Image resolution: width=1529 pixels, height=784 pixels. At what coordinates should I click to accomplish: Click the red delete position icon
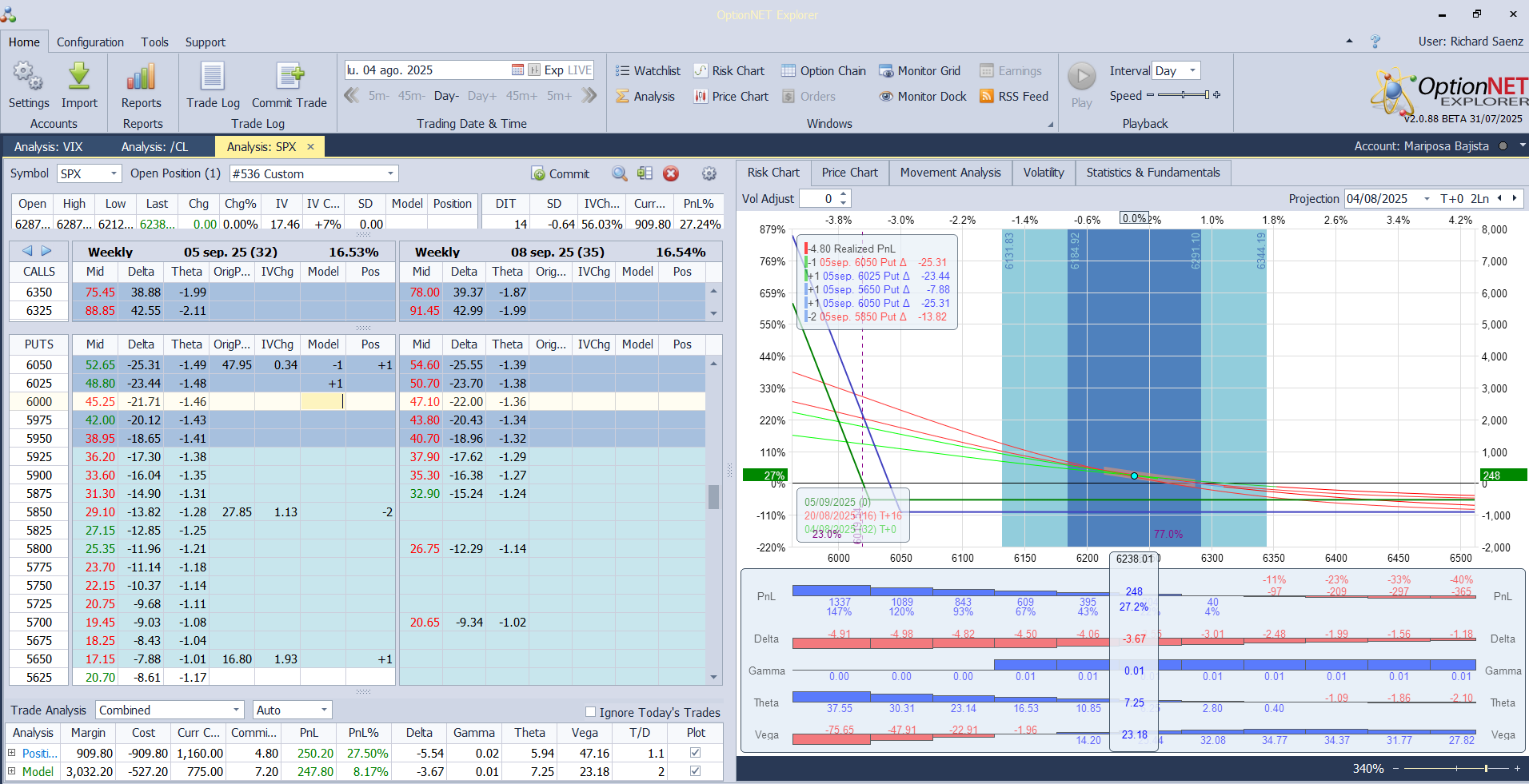[x=671, y=173]
